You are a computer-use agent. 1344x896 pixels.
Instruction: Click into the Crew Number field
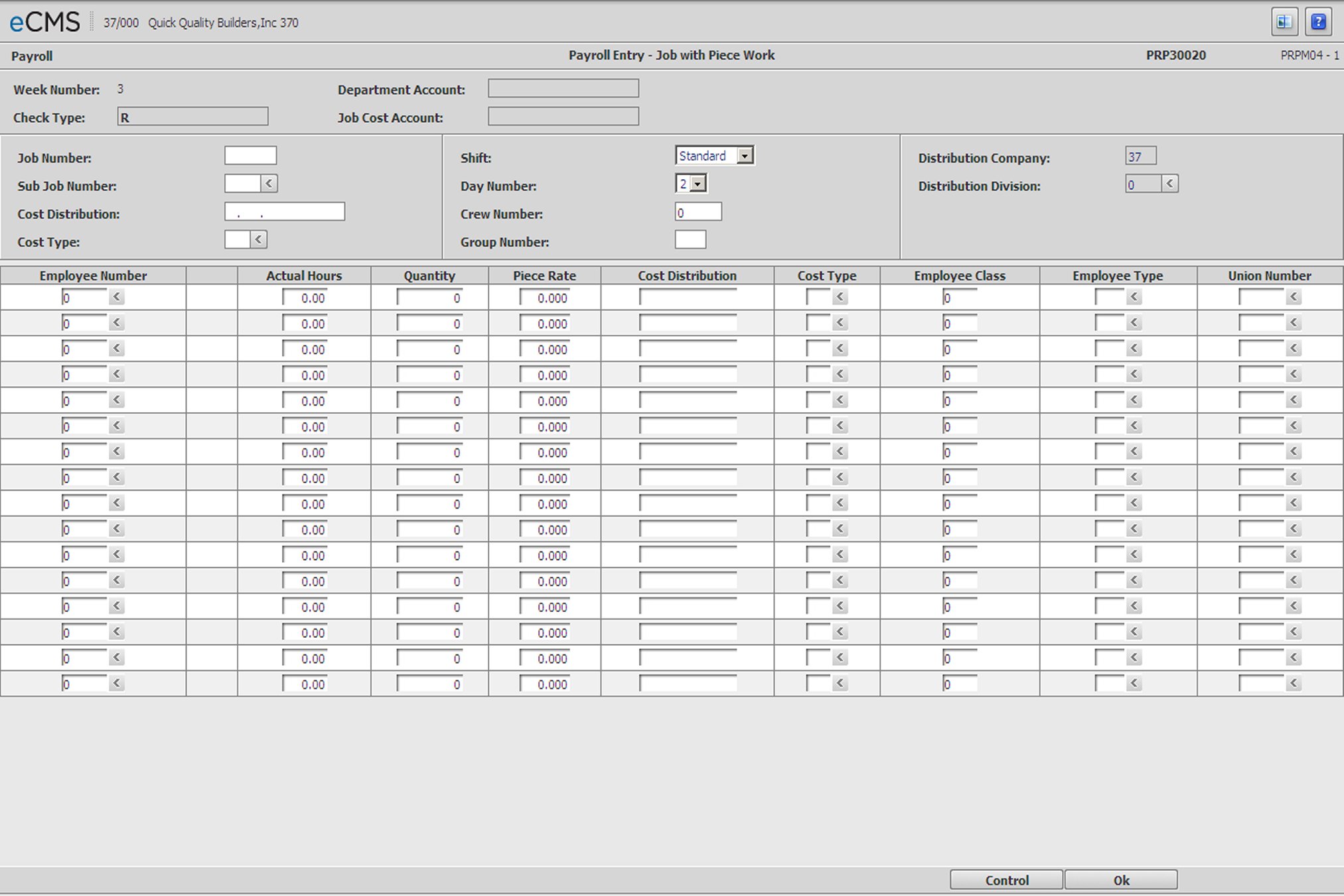[x=698, y=212]
